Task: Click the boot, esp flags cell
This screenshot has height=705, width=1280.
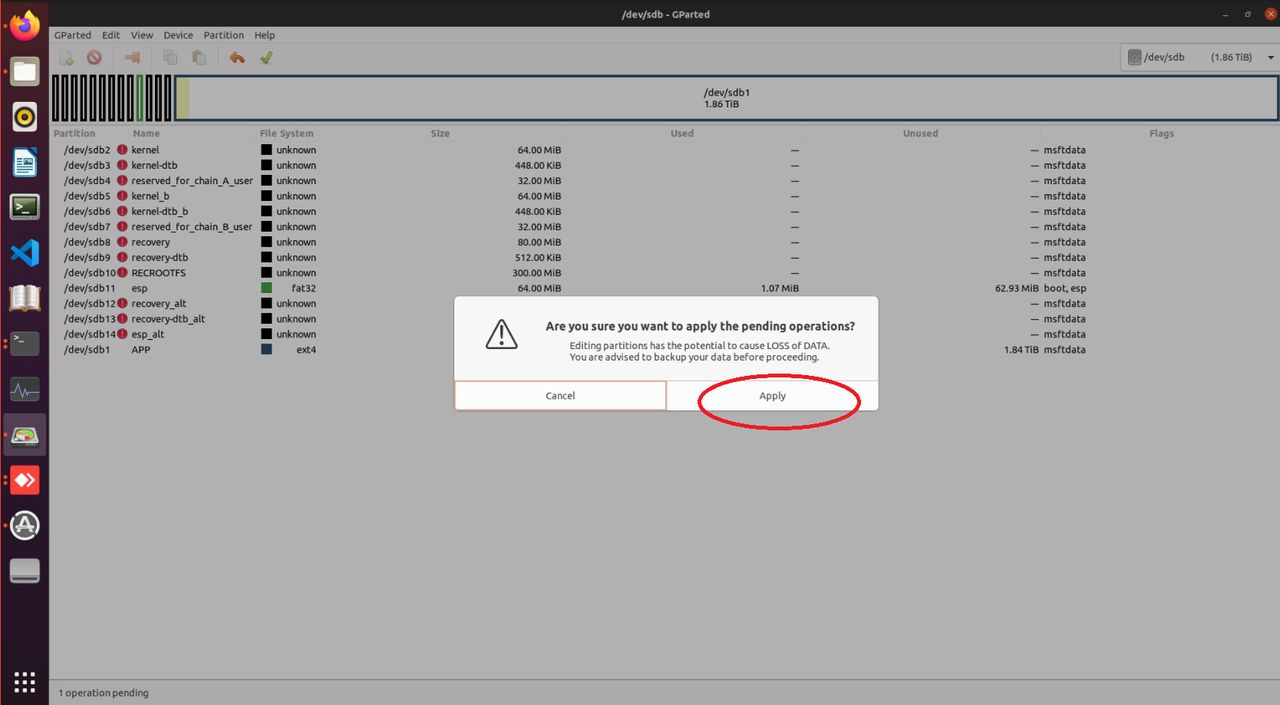Action: click(1064, 288)
